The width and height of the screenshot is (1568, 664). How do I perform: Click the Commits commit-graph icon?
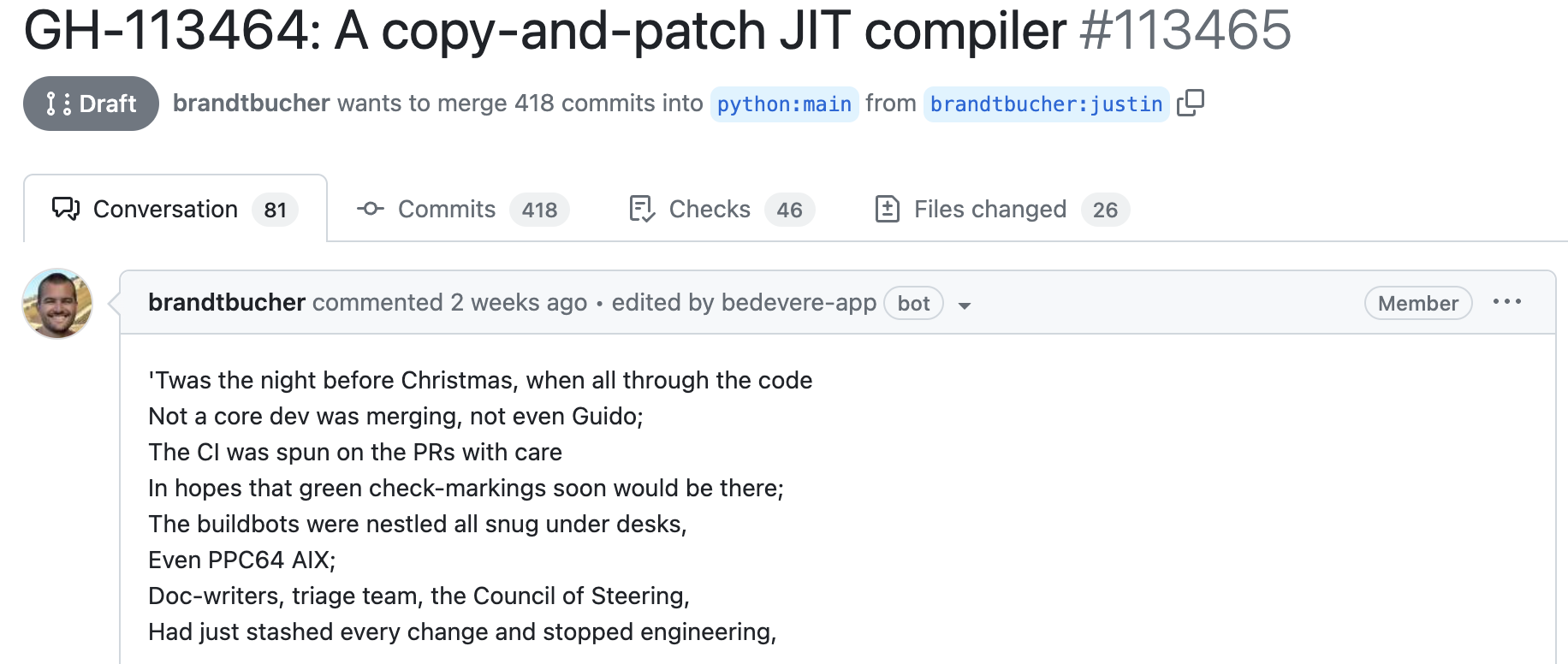tap(371, 209)
